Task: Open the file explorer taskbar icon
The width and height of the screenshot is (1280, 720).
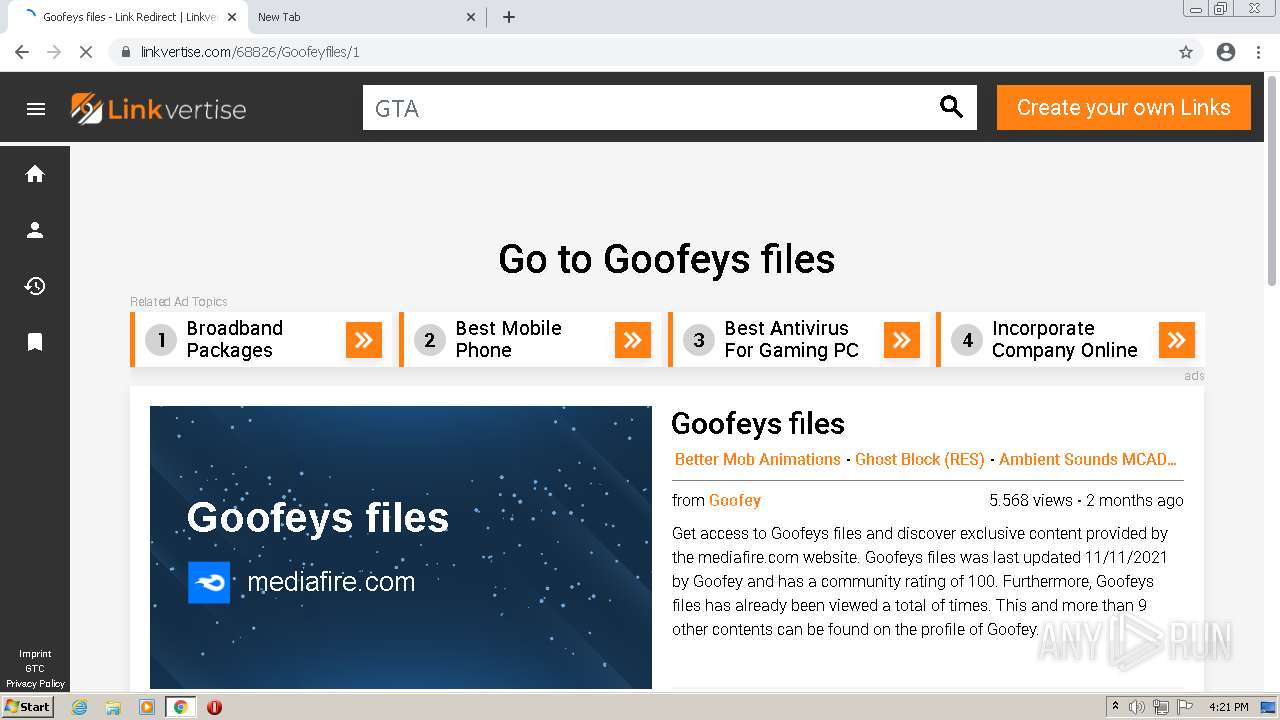Action: (113, 707)
